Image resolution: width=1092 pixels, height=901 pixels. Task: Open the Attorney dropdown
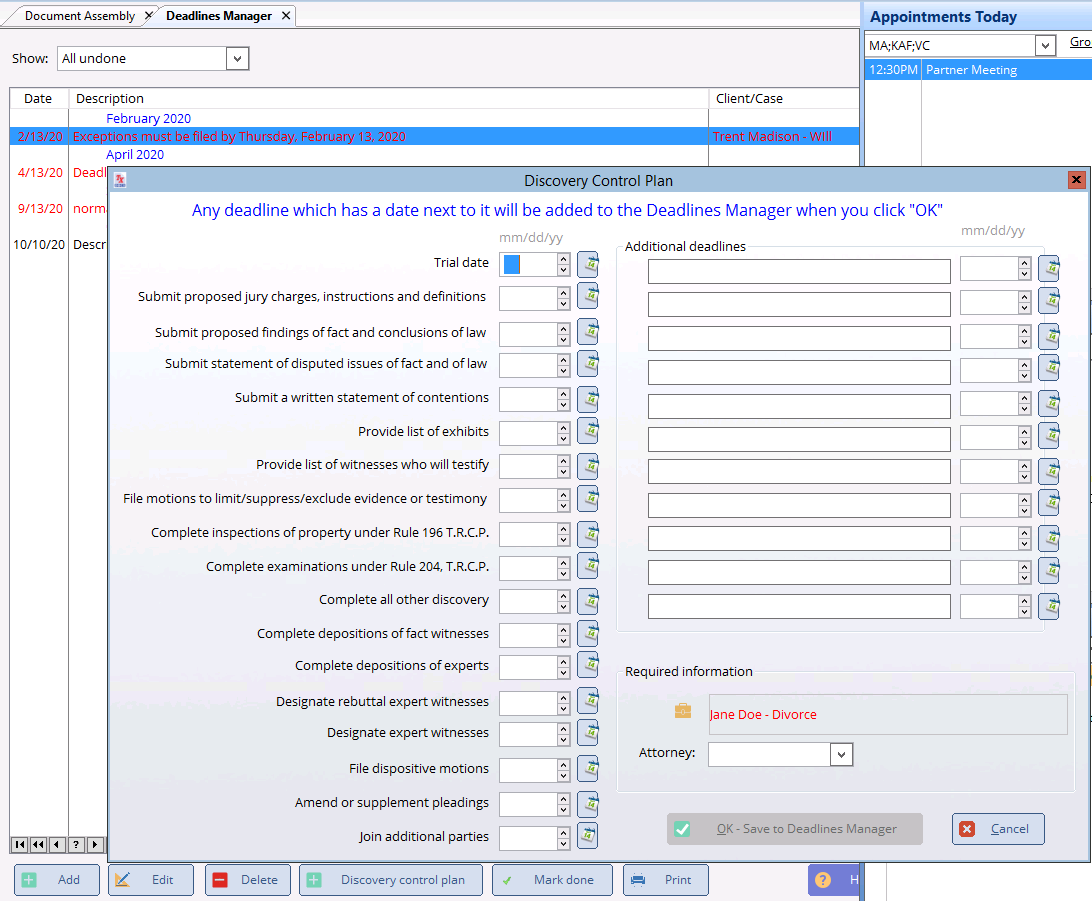841,754
